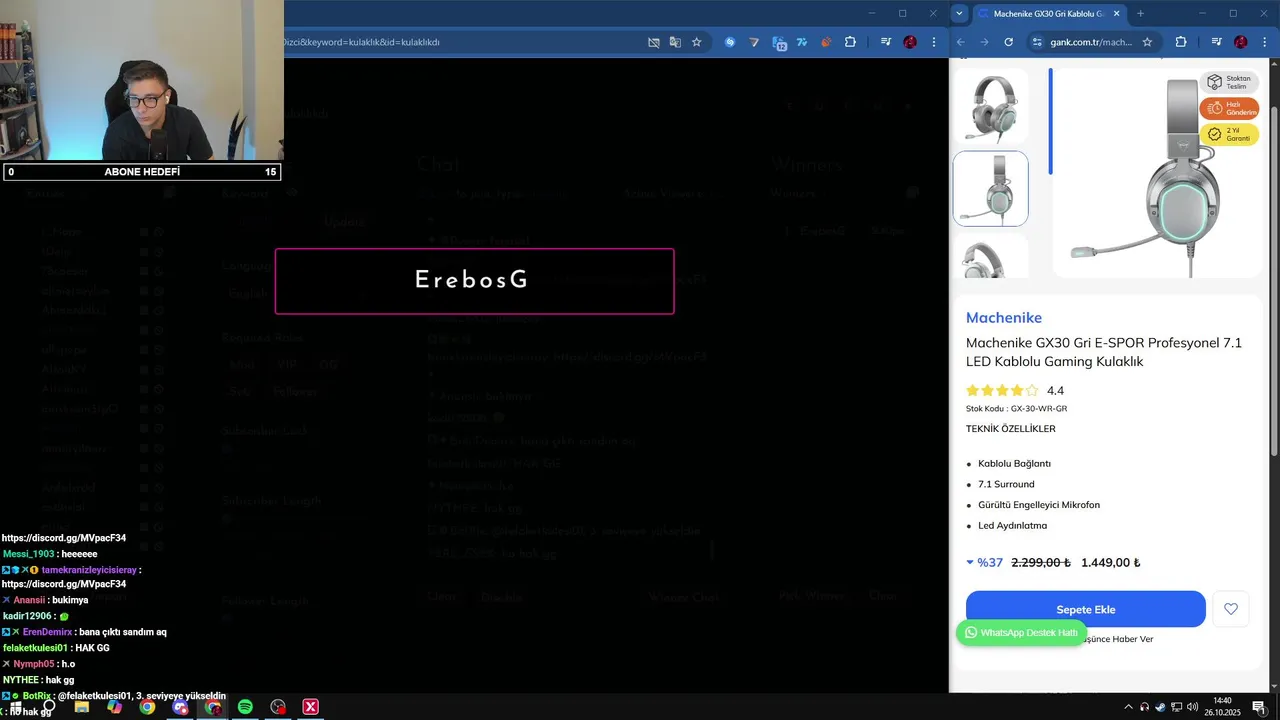Click the blue gallery scrollbar indicator
The height and width of the screenshot is (720, 1280).
point(1050,121)
